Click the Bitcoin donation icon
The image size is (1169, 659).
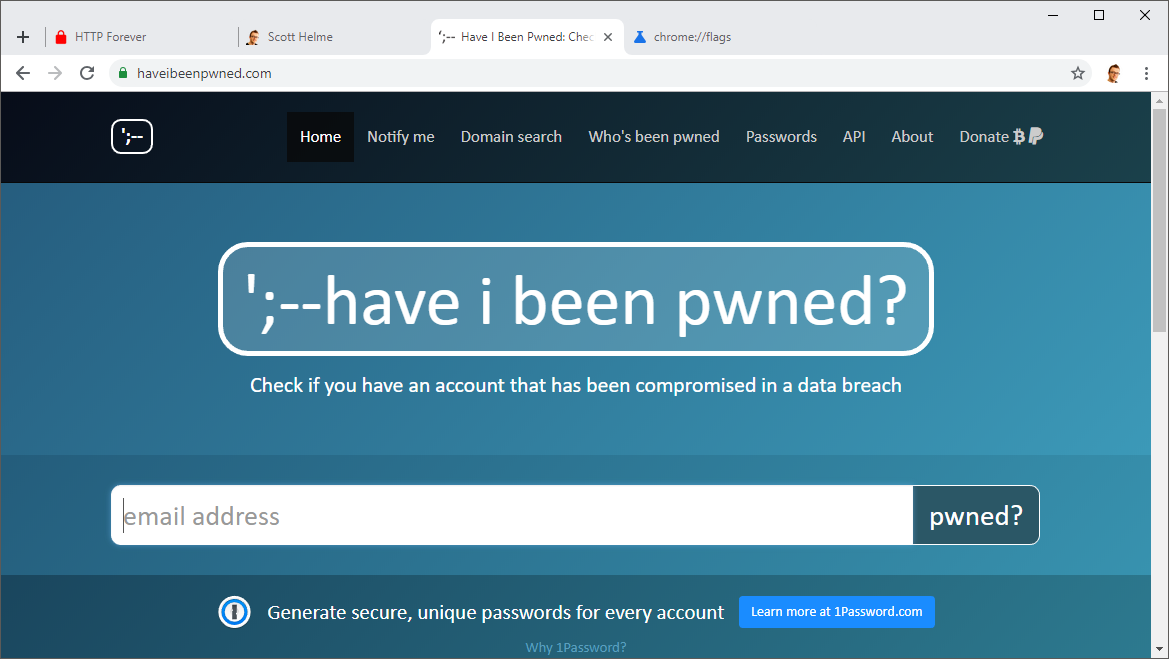pos(1020,136)
